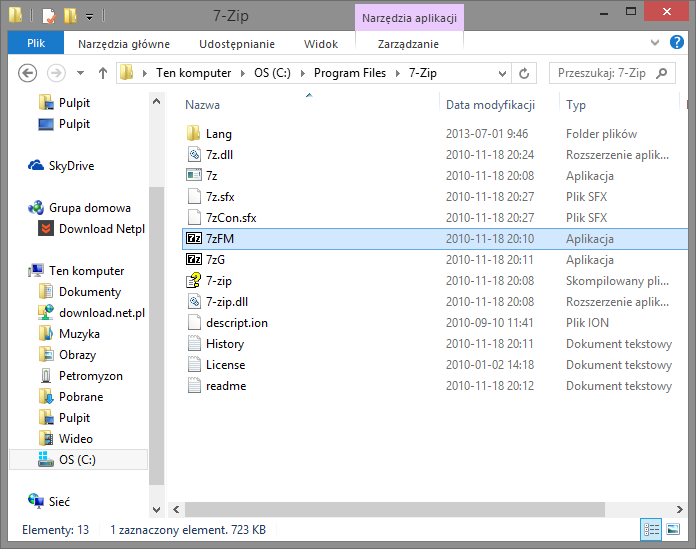The width and height of the screenshot is (696, 549).
Task: Open the recent locations dropdown
Action: coord(80,73)
